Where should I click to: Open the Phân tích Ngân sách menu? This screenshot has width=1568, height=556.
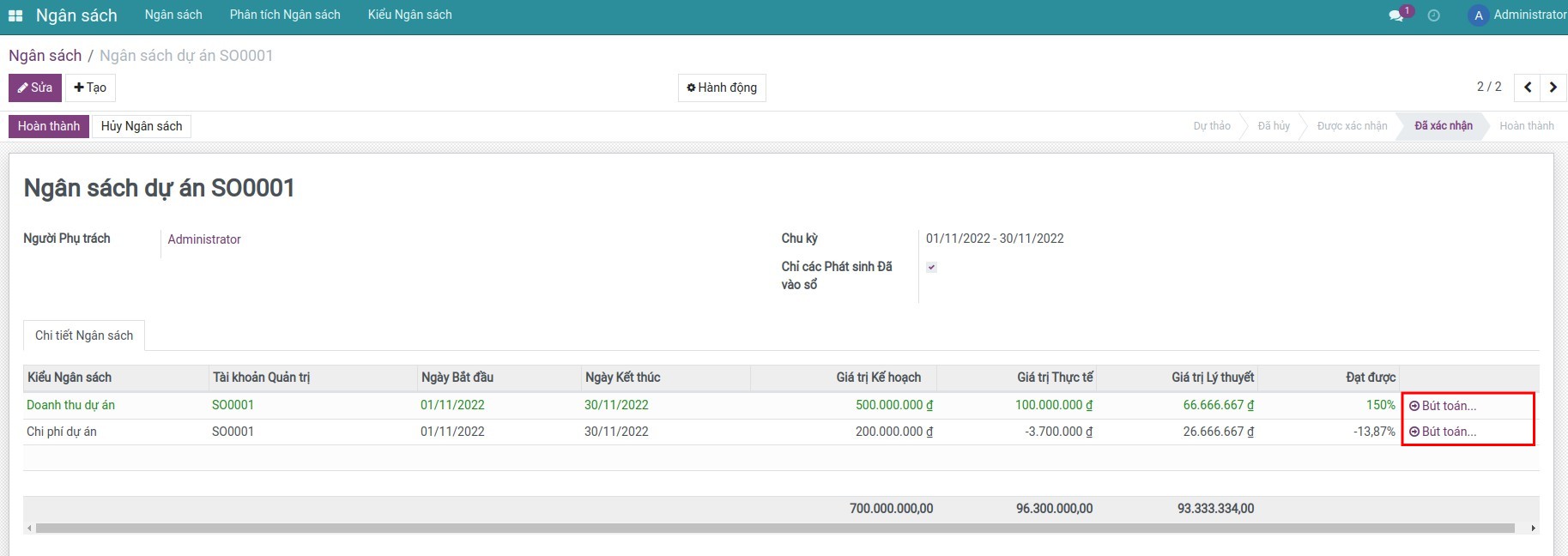285,15
